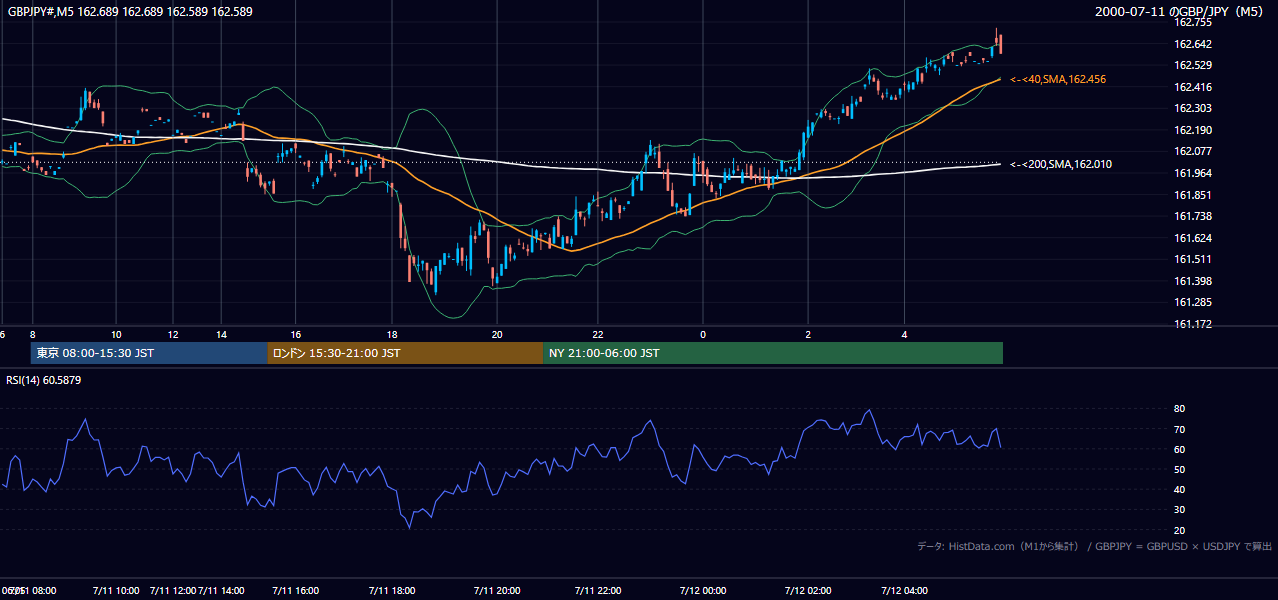Click price axis value 161.738
1278x600 pixels.
(x=1192, y=216)
